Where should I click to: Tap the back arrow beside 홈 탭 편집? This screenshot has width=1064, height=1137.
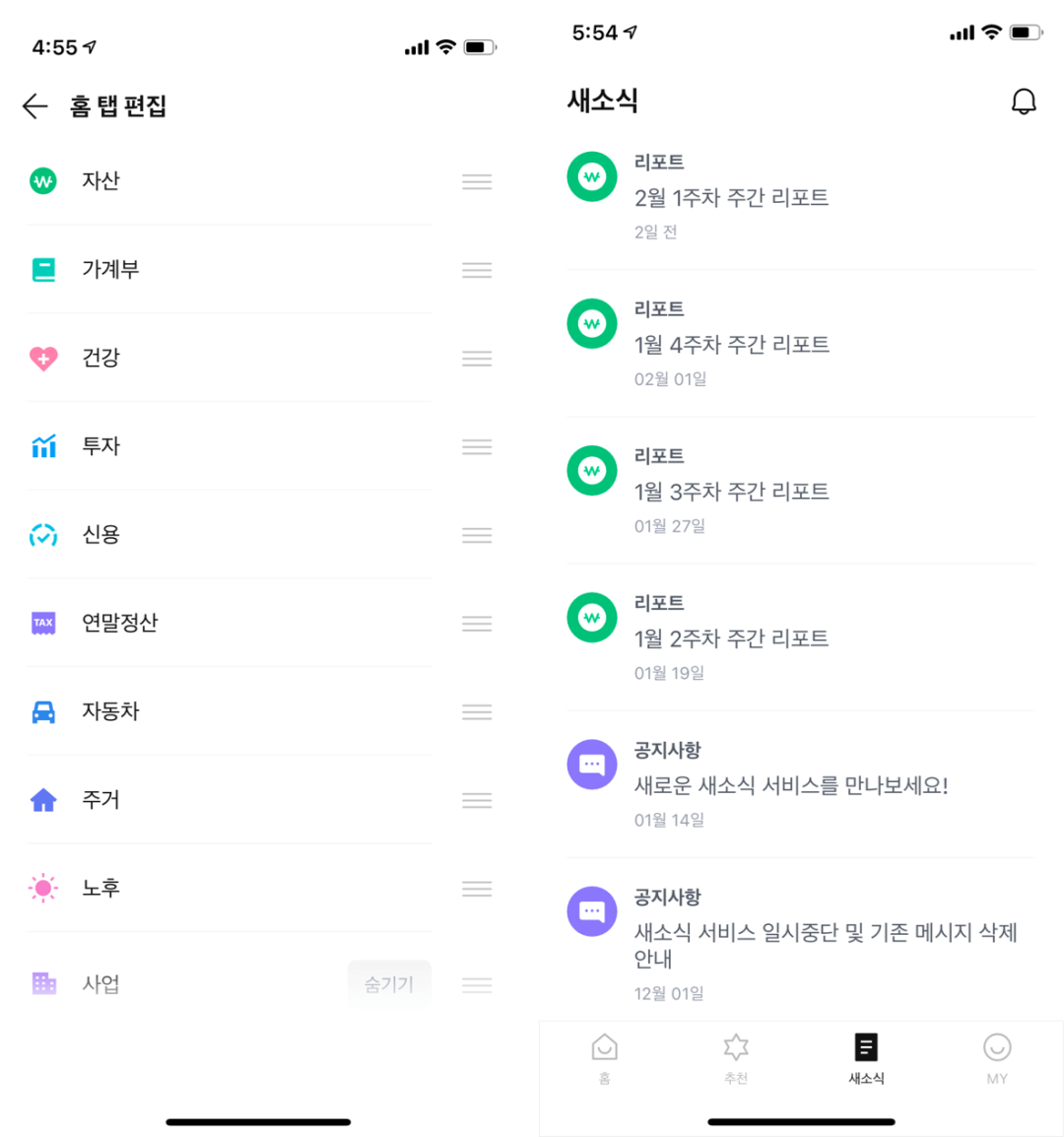click(34, 106)
